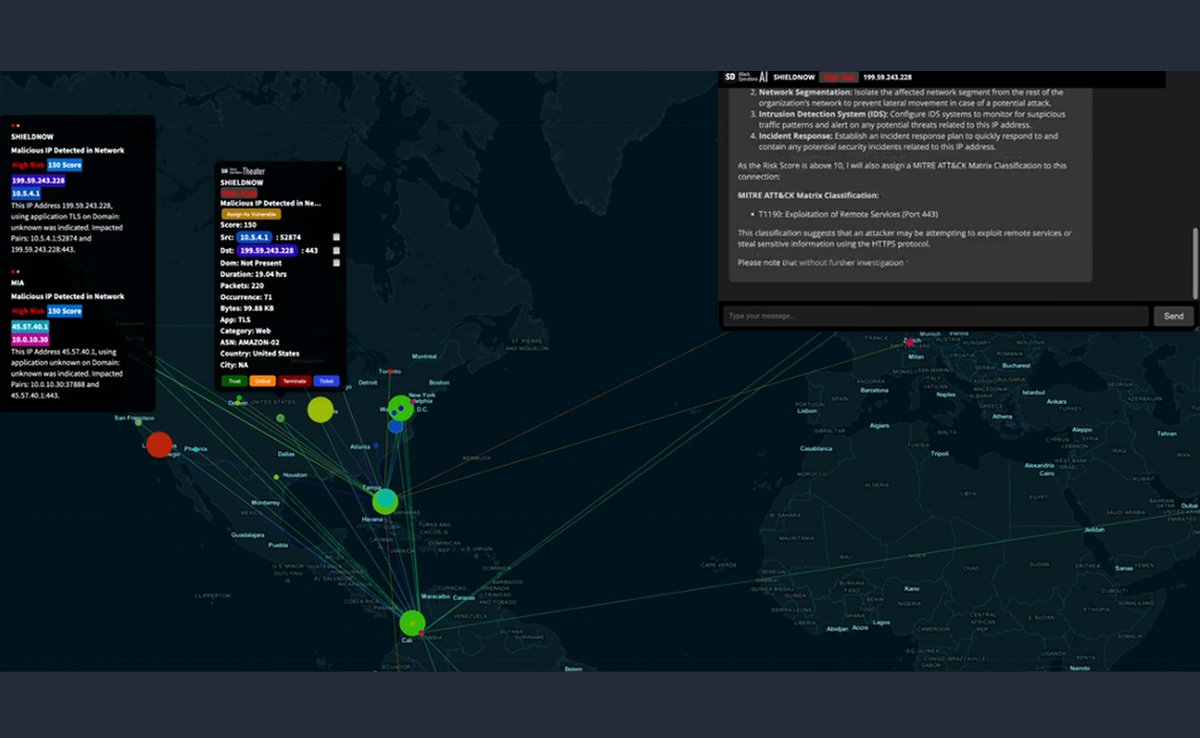Viewport: 1200px width, 738px height.
Task: Click red node near Los Angeles on map
Action: [159, 444]
